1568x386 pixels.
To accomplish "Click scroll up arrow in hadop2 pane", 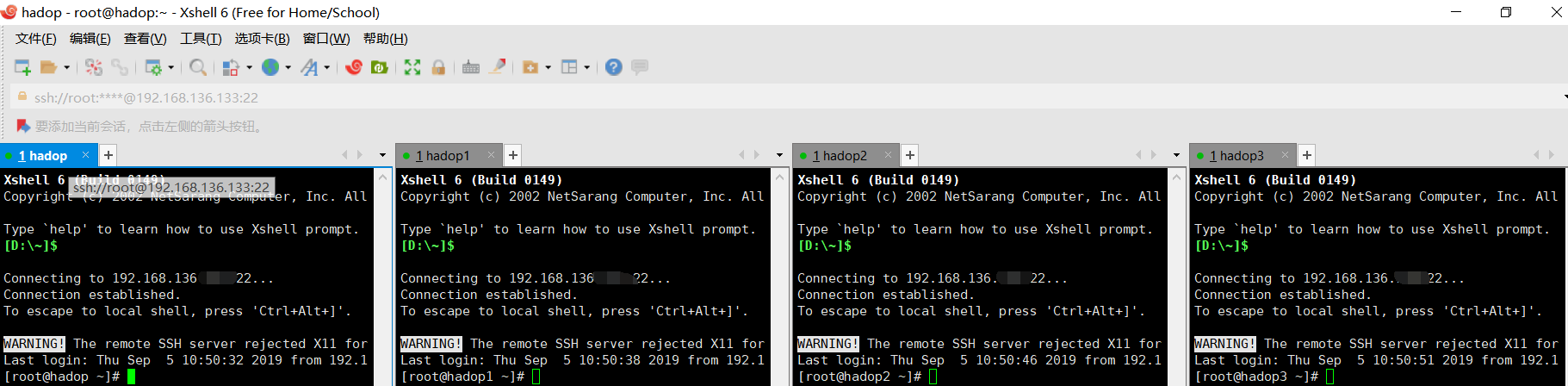I will (1177, 177).
